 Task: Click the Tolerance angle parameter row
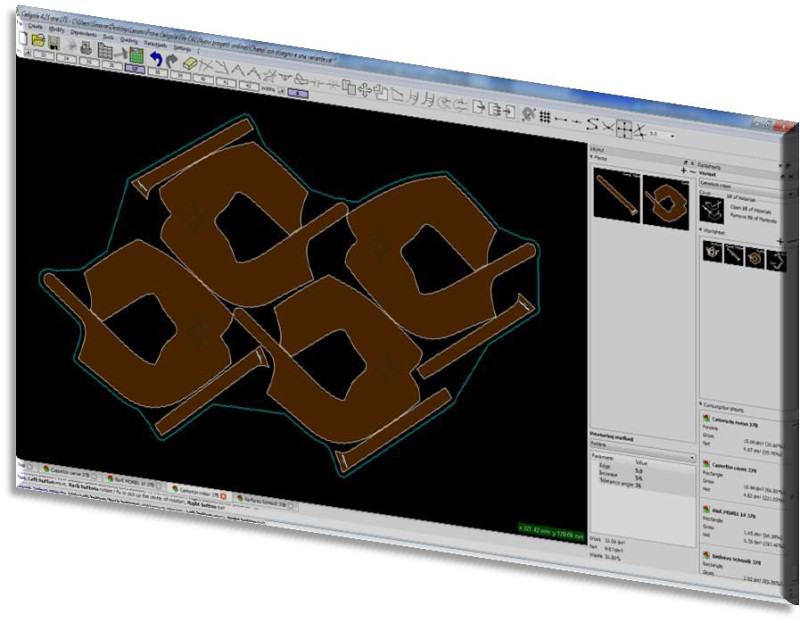[643, 485]
